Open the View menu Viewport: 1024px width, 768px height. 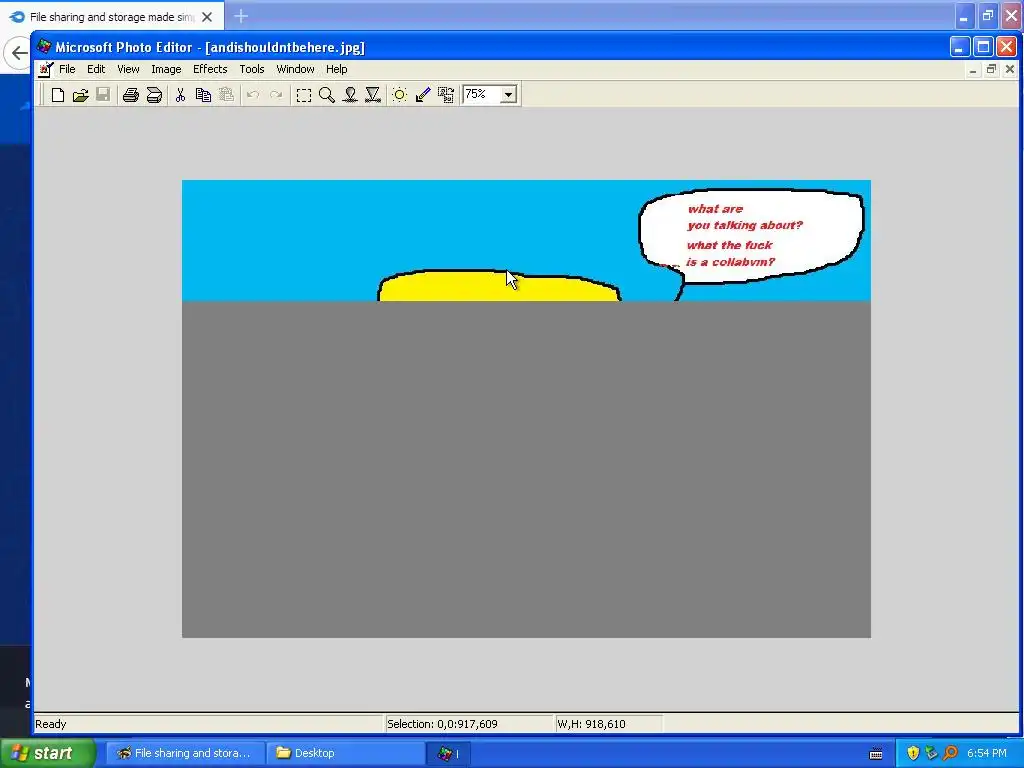click(128, 69)
